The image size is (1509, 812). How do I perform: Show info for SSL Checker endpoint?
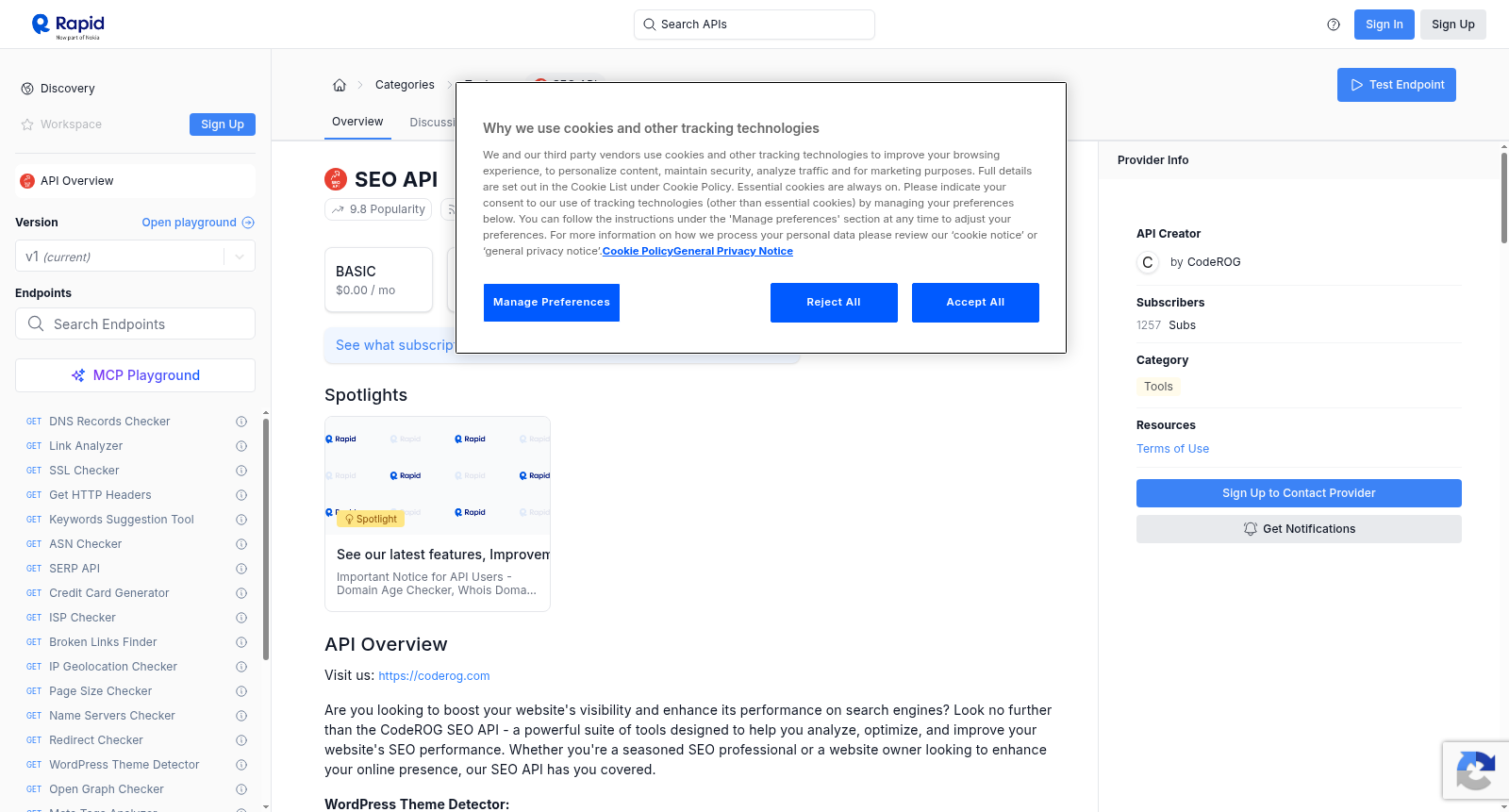point(241,471)
